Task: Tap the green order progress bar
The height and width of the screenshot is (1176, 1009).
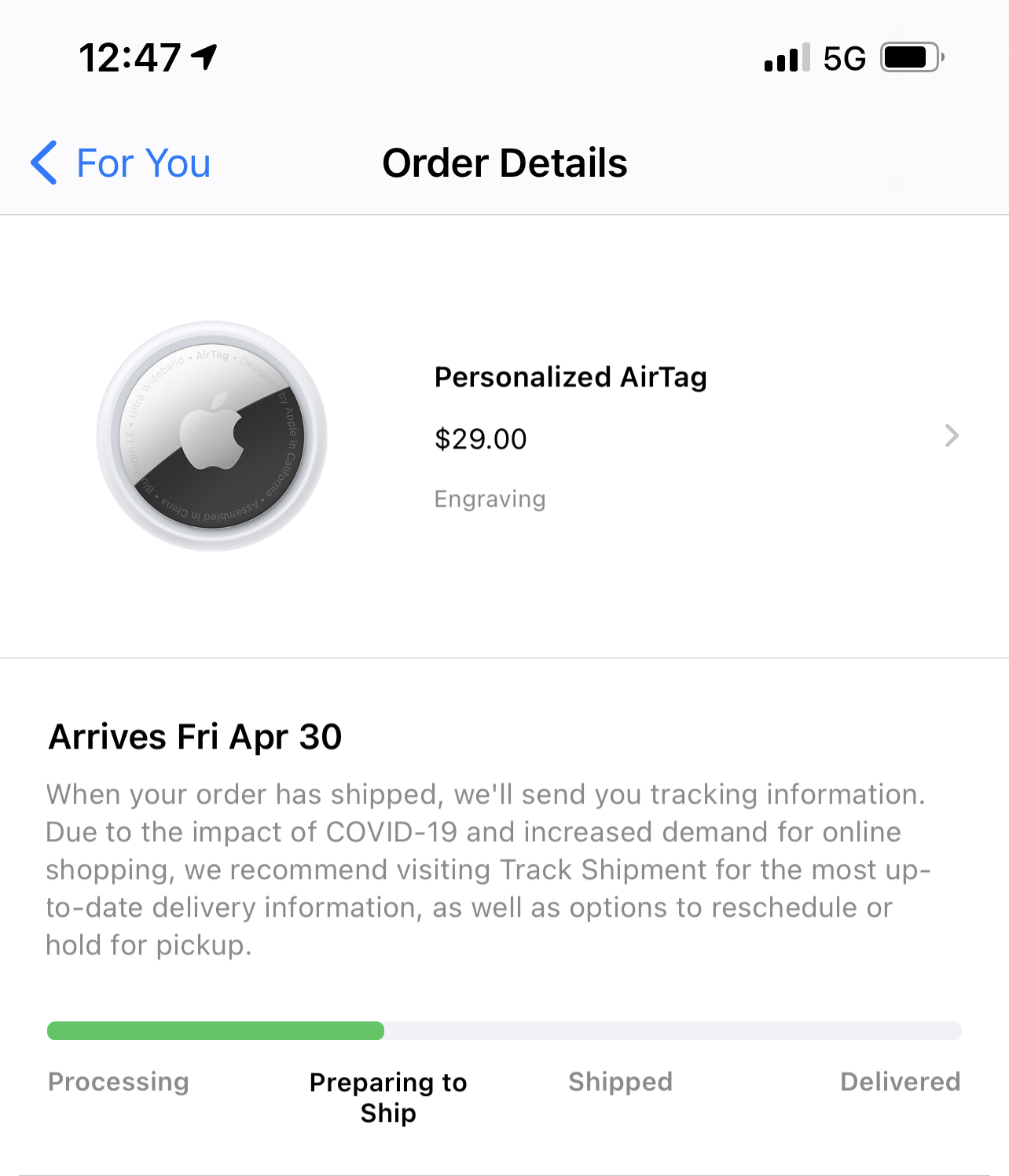Action: coord(215,1031)
